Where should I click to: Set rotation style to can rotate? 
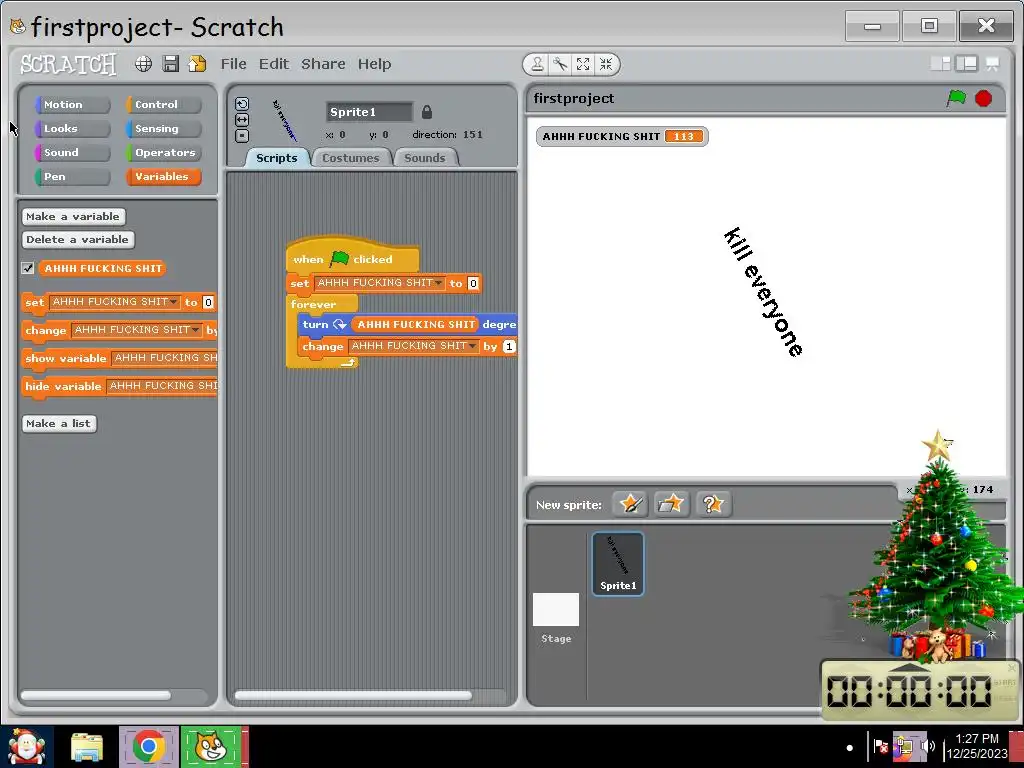[x=242, y=104]
